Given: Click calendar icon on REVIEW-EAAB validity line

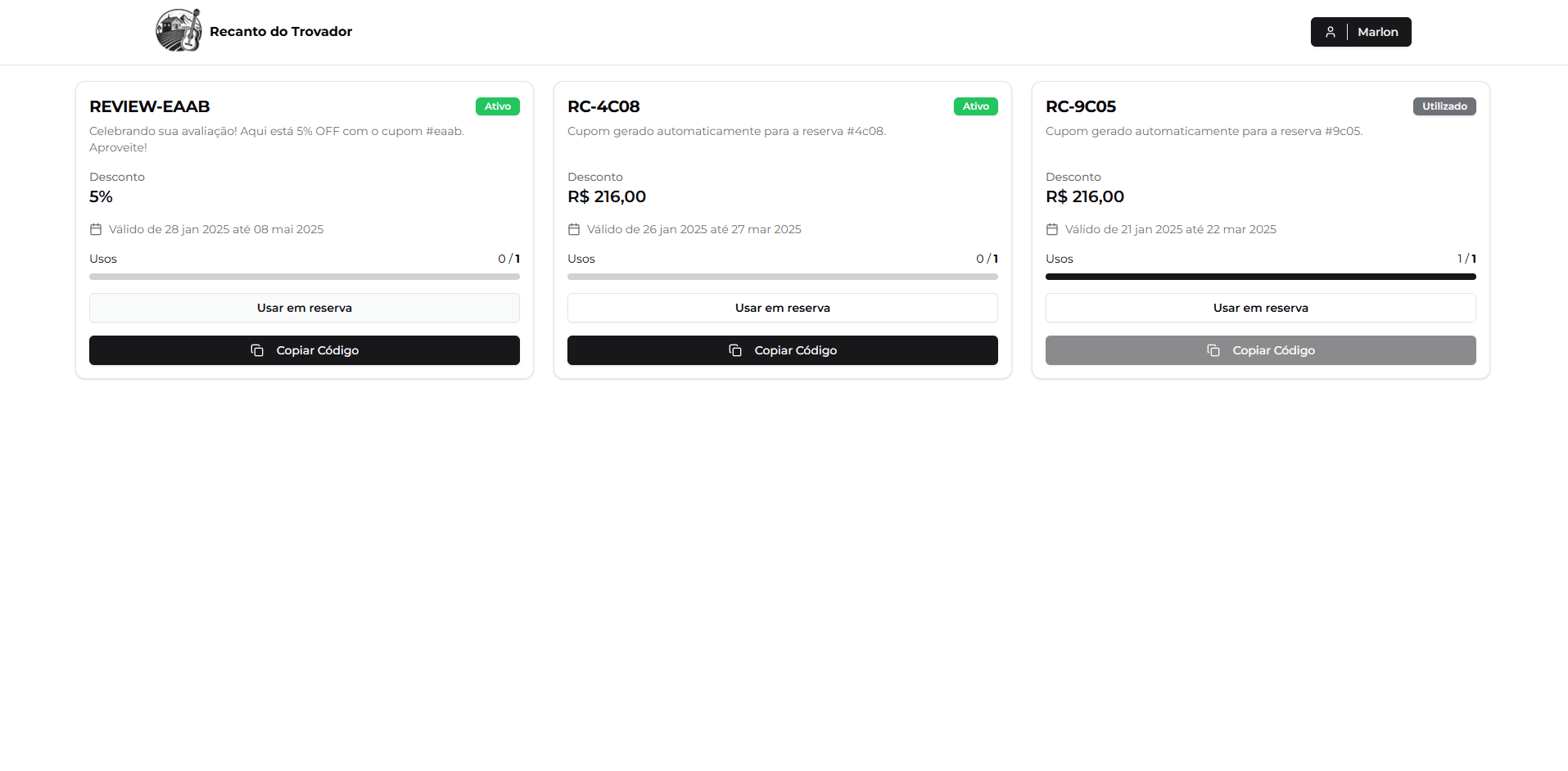Looking at the screenshot, I should coord(96,229).
